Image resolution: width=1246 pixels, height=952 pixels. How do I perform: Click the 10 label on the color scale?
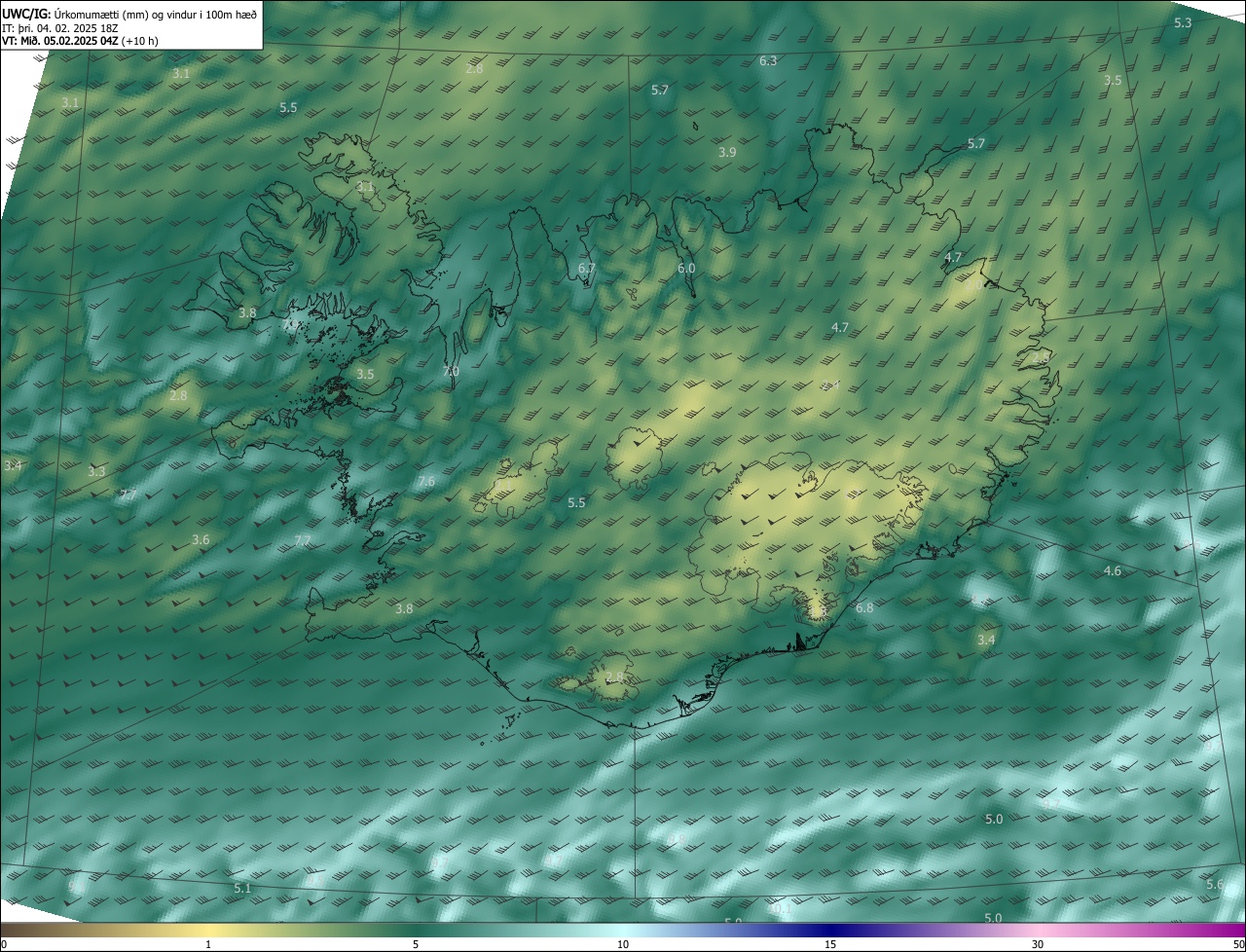(x=623, y=944)
